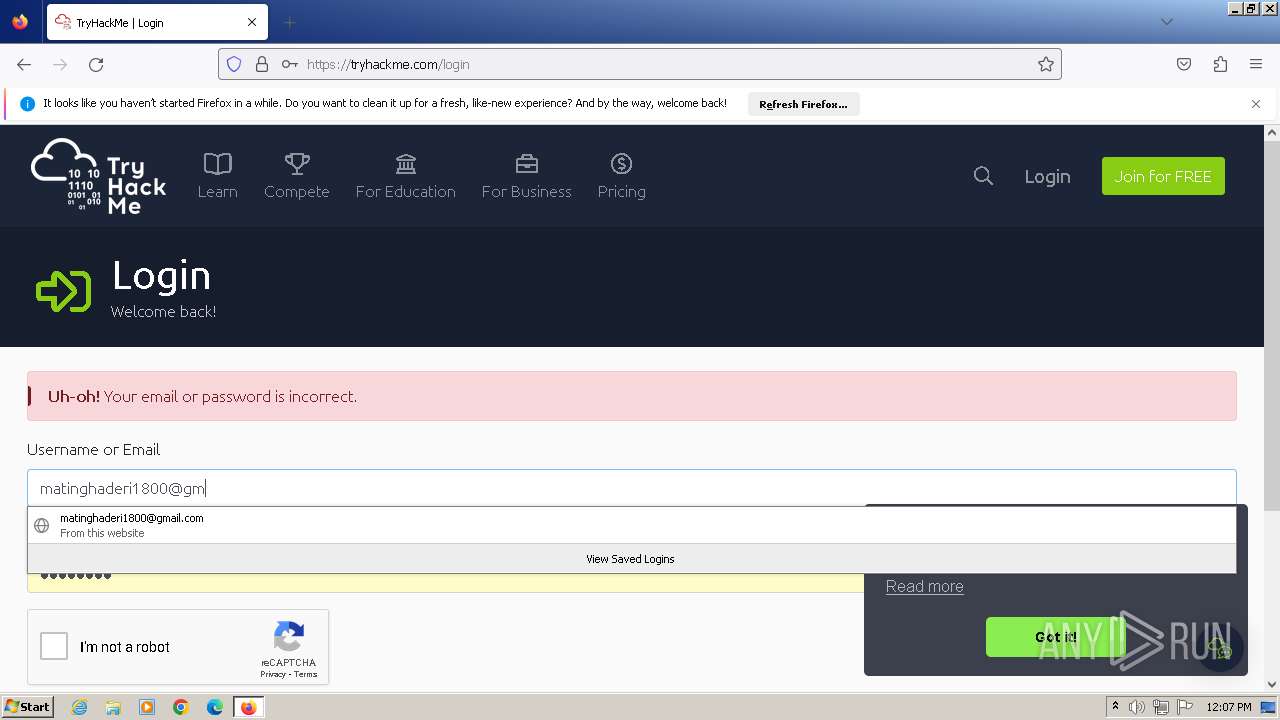
Task: Open the For Education menu
Action: pos(405,176)
